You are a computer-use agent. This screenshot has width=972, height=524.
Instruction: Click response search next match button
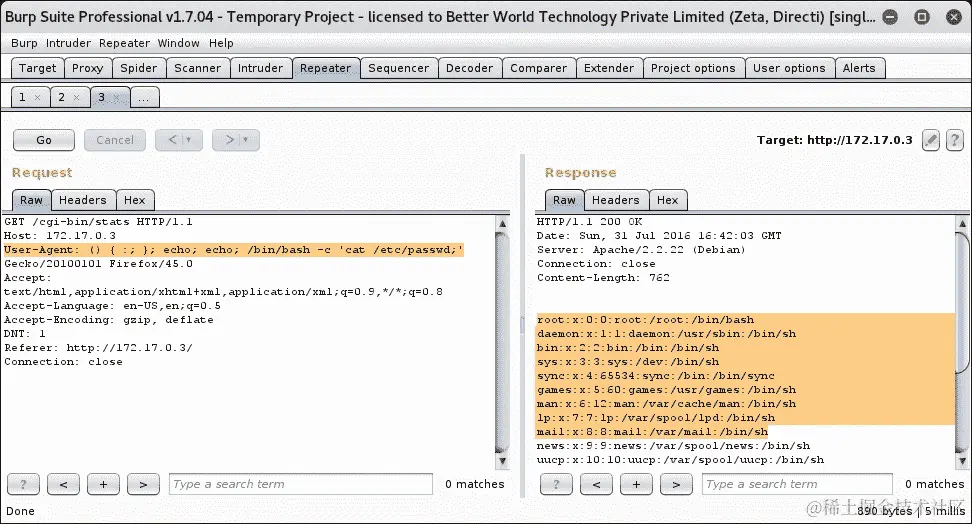click(x=676, y=484)
